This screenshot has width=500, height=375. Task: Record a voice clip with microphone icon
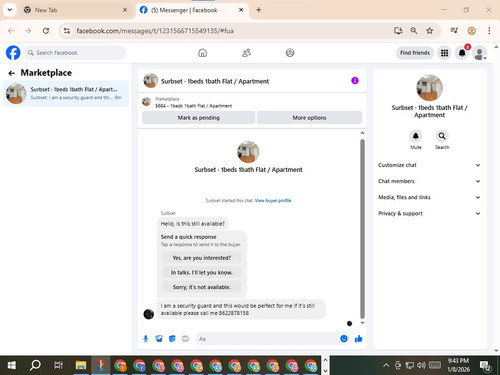146,339
